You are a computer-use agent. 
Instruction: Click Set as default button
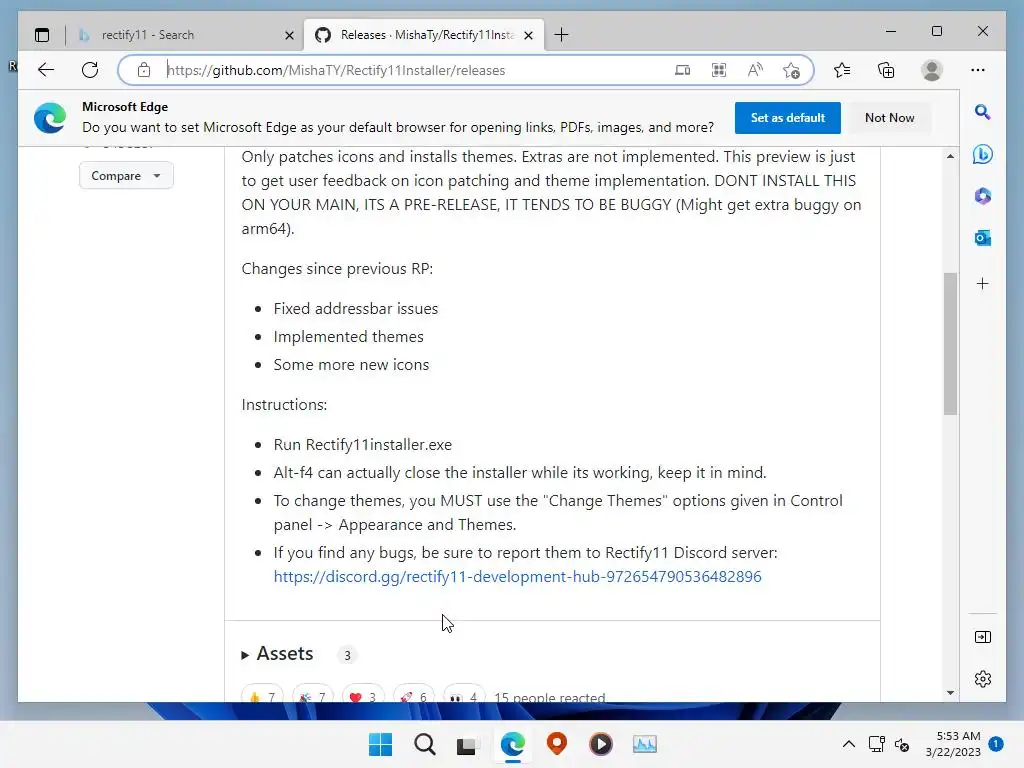point(788,118)
